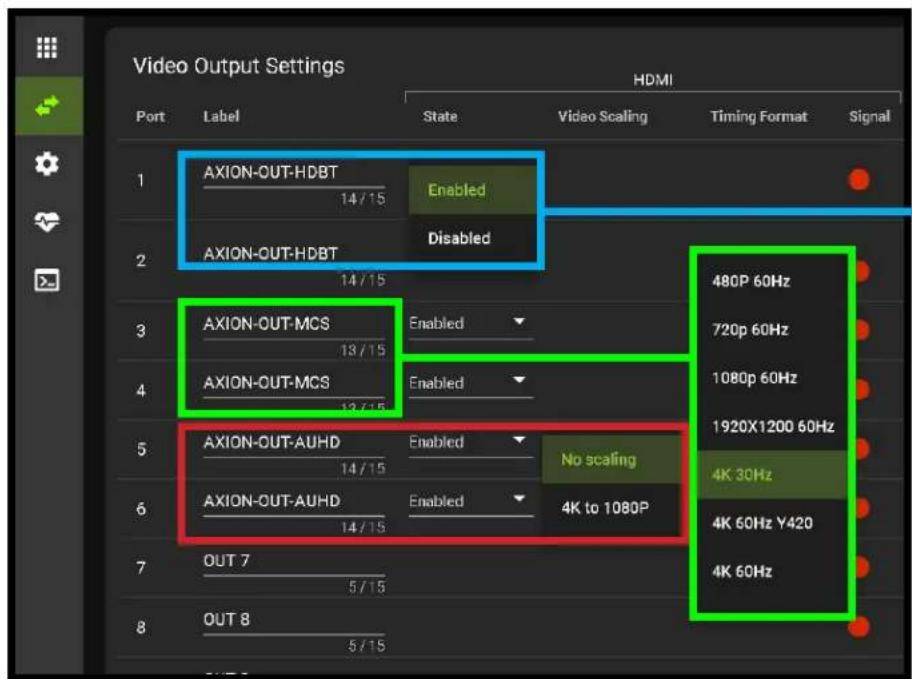
Task: Edit the OUT 7 label field
Action: point(294,561)
